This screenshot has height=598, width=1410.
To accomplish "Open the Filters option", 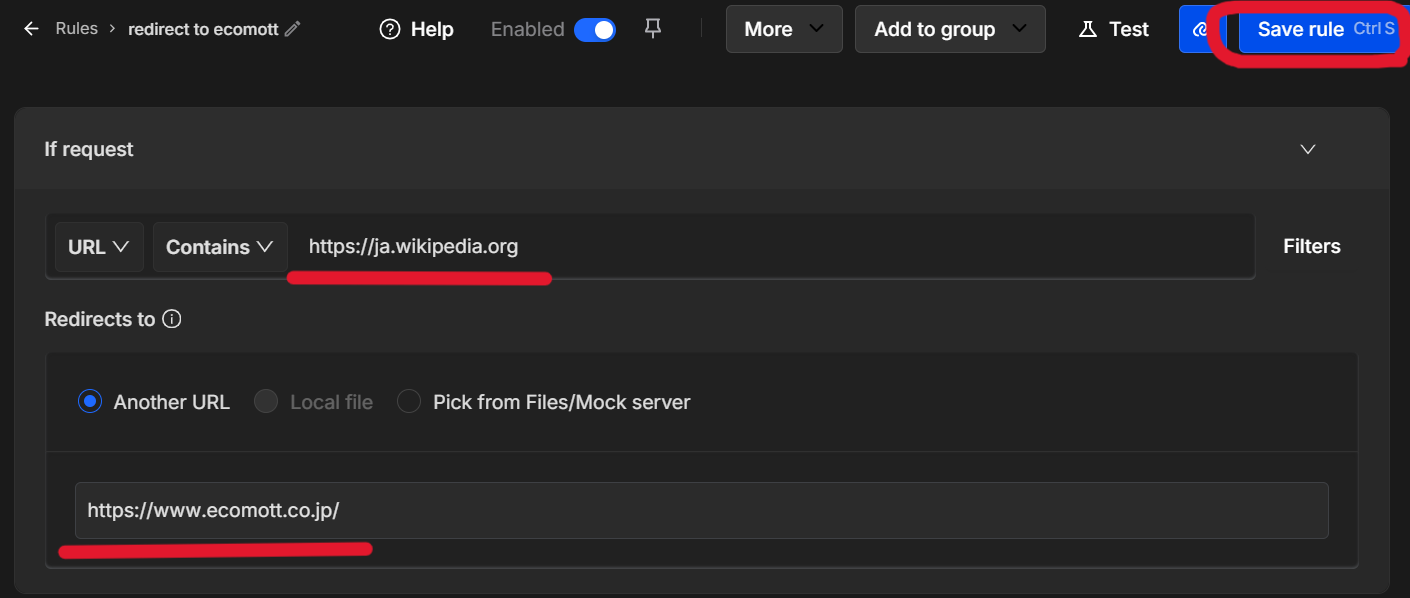I will [1311, 246].
